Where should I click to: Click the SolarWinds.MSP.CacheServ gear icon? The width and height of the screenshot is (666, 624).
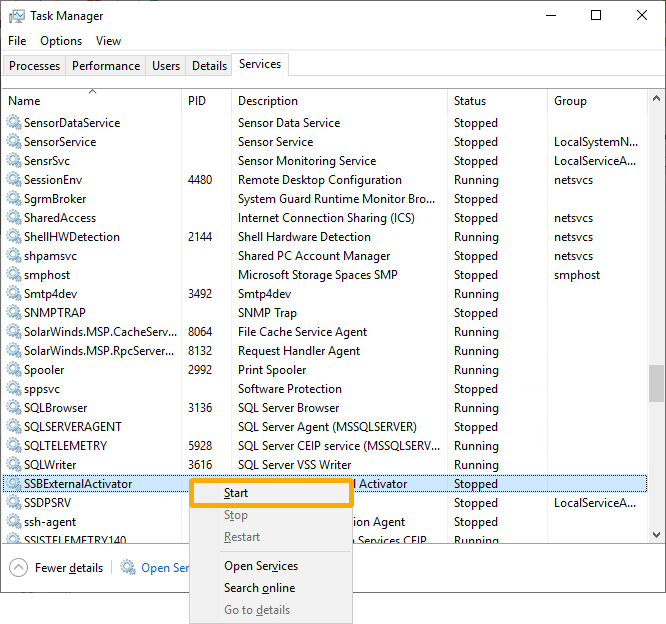[x=14, y=331]
